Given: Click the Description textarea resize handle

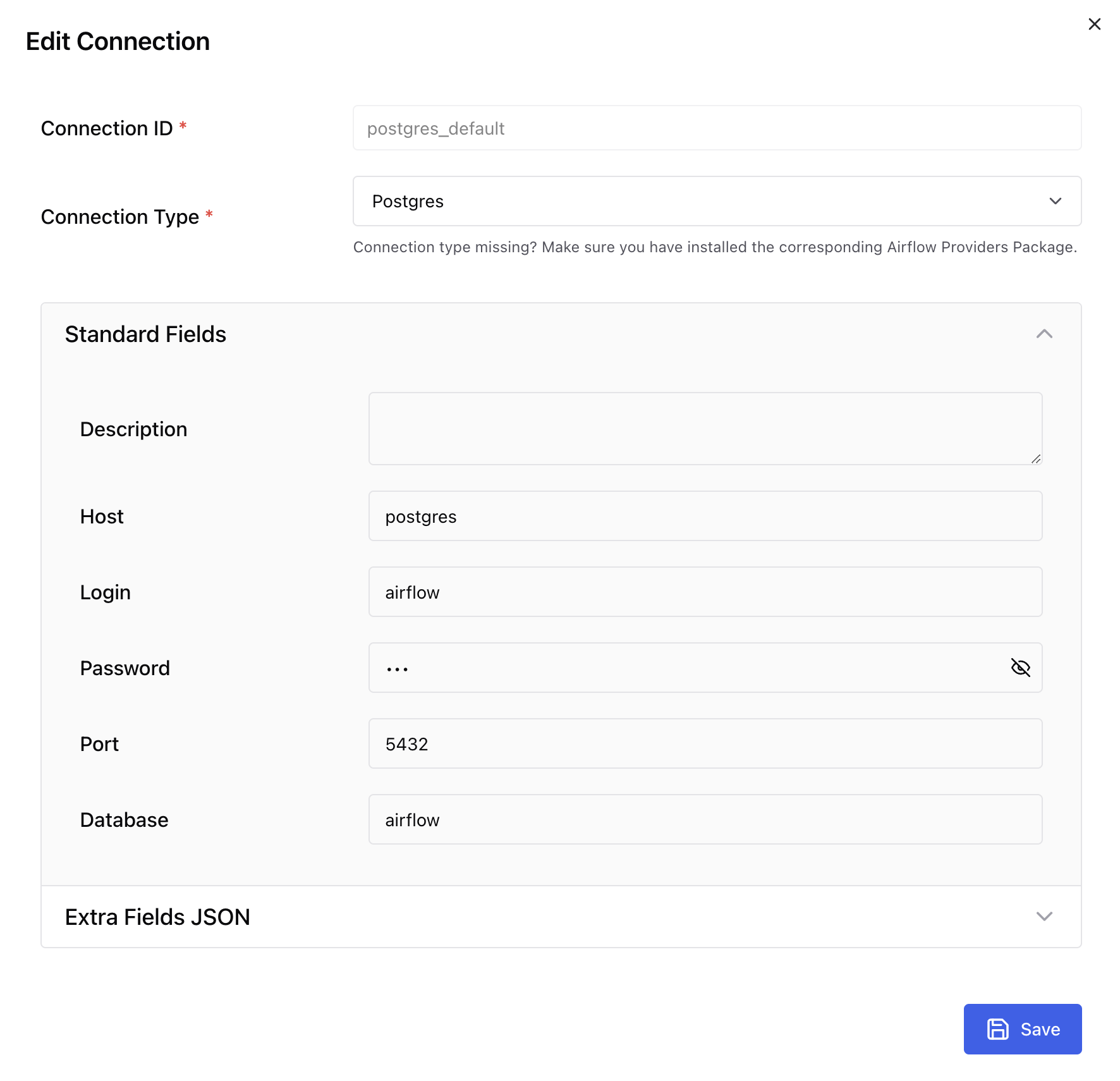Looking at the screenshot, I should pyautogui.click(x=1035, y=459).
